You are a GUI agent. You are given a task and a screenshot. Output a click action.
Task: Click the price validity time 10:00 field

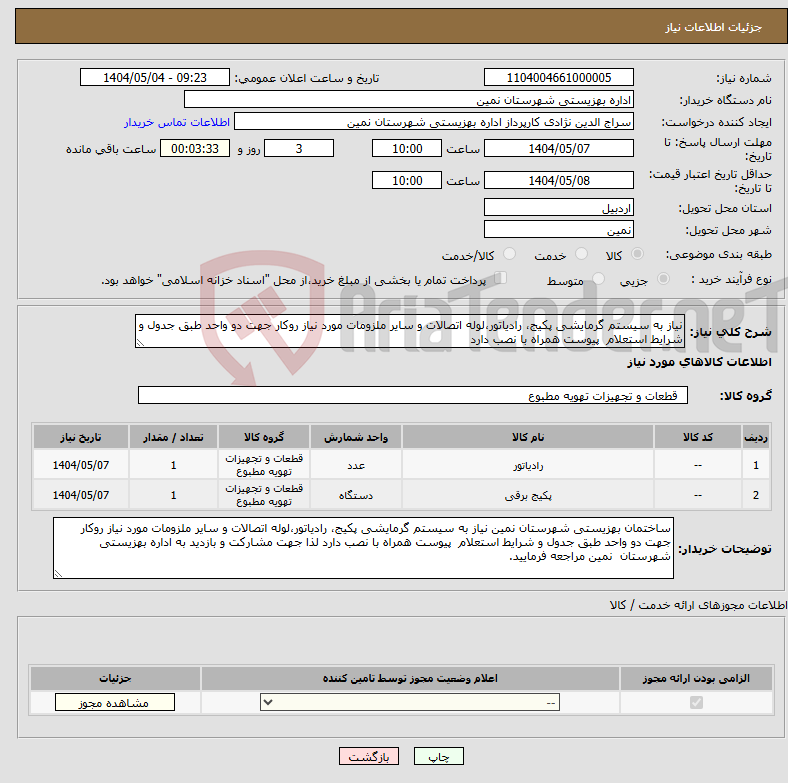pos(407,180)
